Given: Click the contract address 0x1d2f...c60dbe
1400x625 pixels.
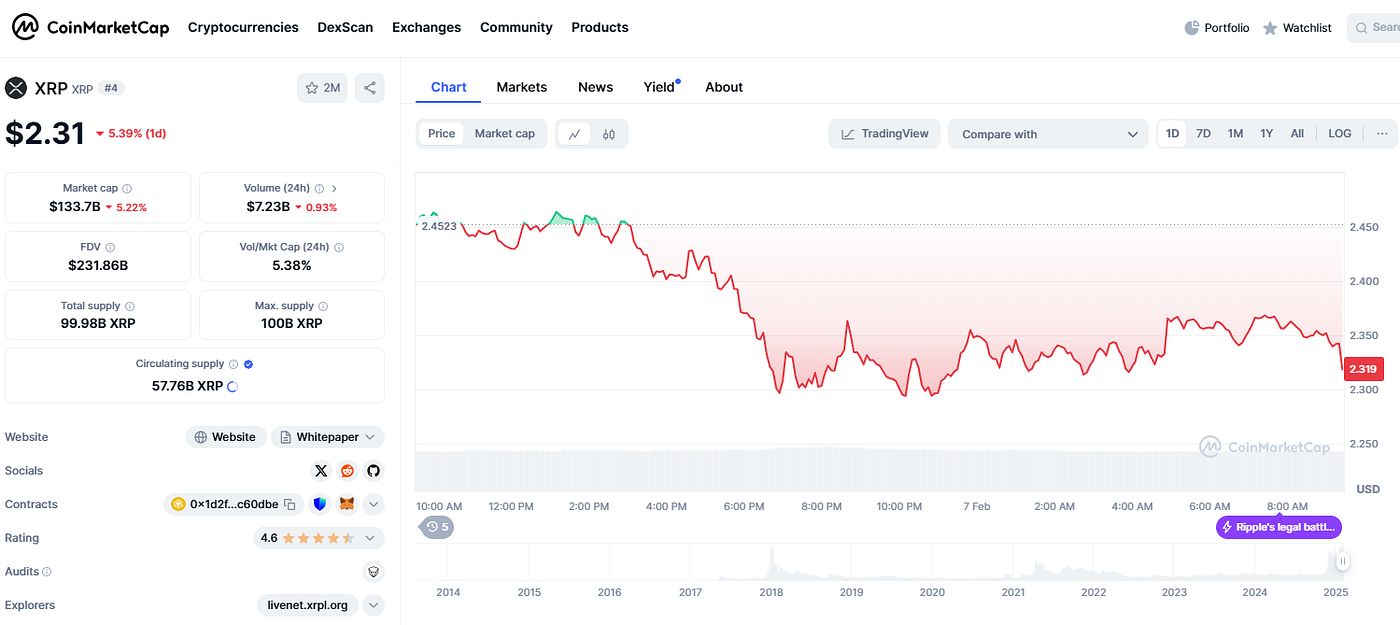Looking at the screenshot, I should (x=234, y=504).
